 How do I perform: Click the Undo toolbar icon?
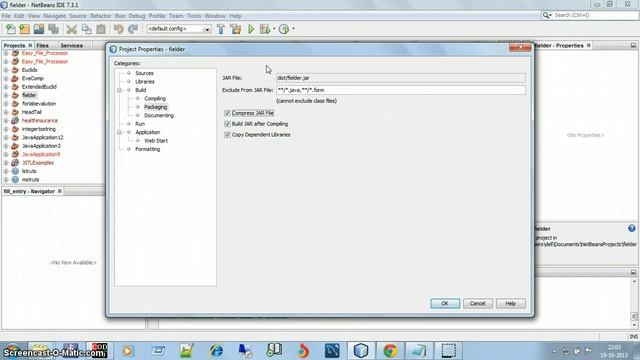click(118, 29)
